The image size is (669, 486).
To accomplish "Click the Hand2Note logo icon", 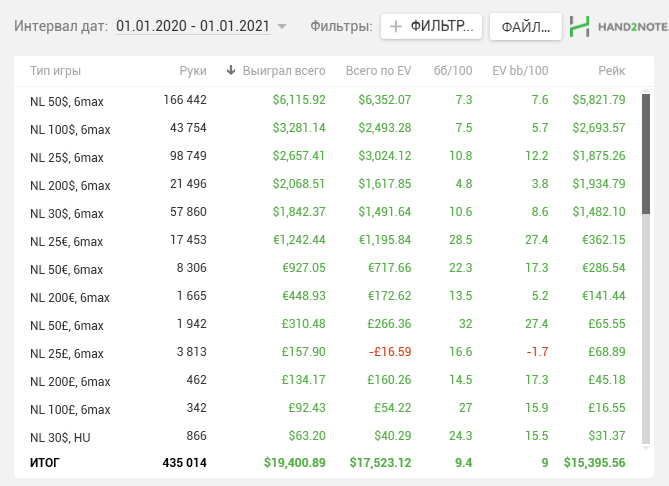I will point(580,26).
